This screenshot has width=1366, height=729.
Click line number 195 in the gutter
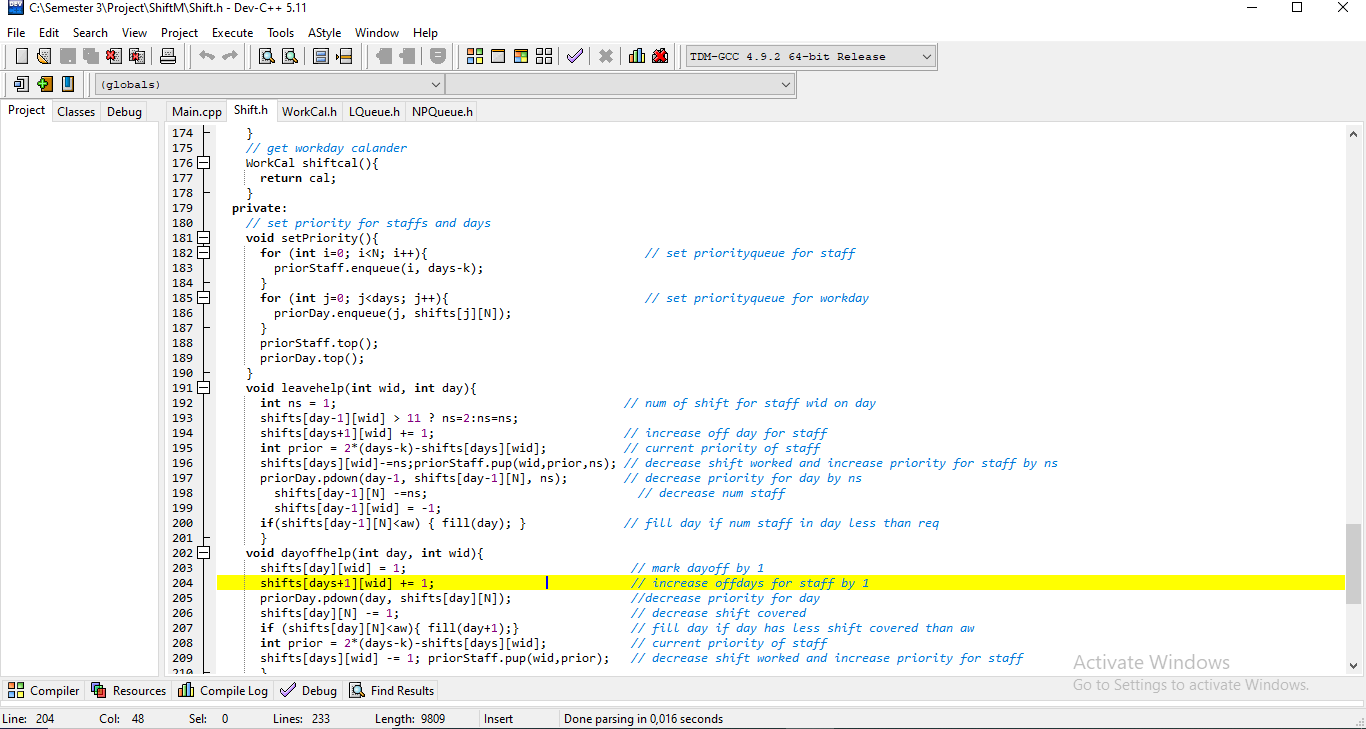pyautogui.click(x=182, y=448)
